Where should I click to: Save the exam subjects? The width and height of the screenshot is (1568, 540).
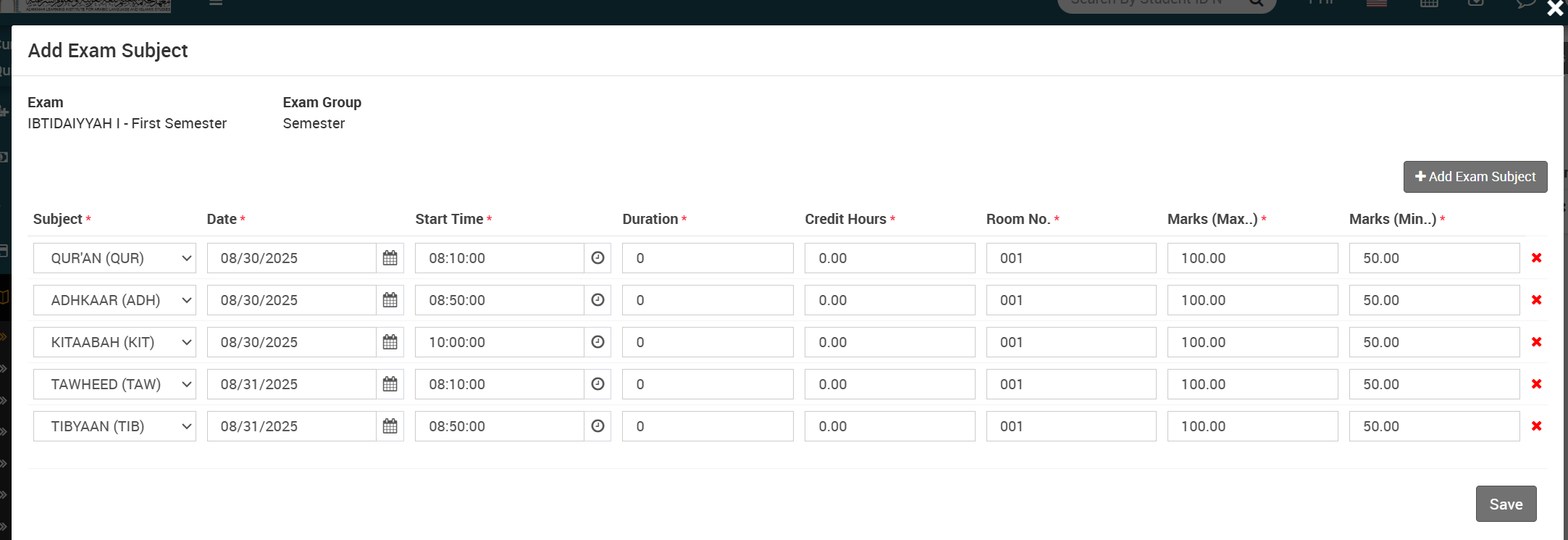(x=1506, y=504)
